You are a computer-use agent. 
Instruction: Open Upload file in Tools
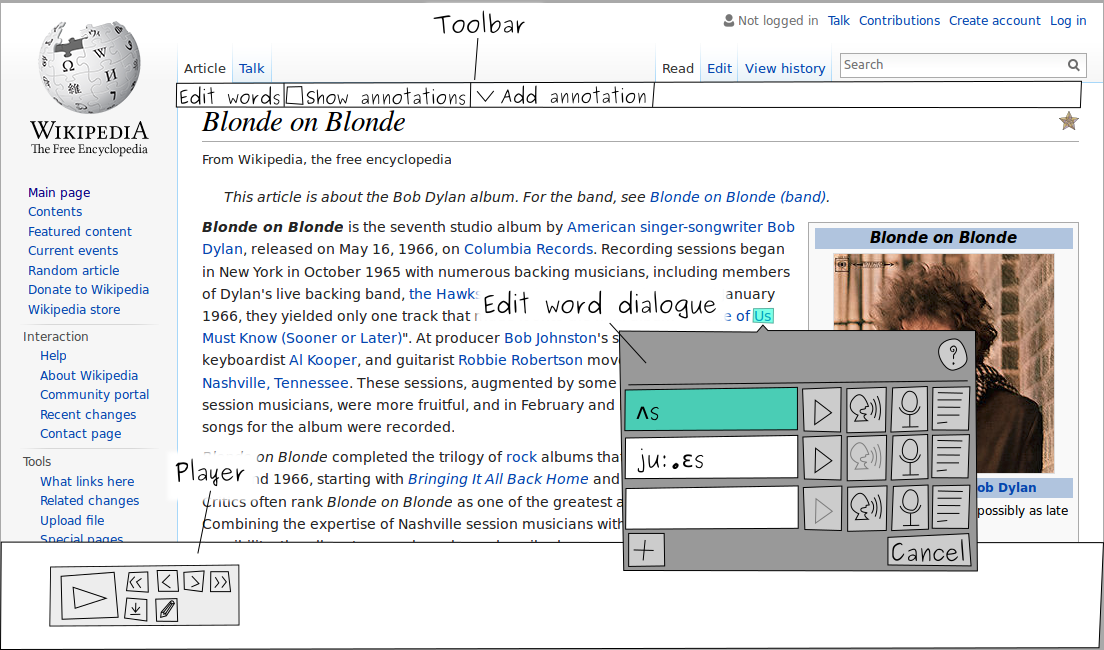pyautogui.click(x=72, y=520)
